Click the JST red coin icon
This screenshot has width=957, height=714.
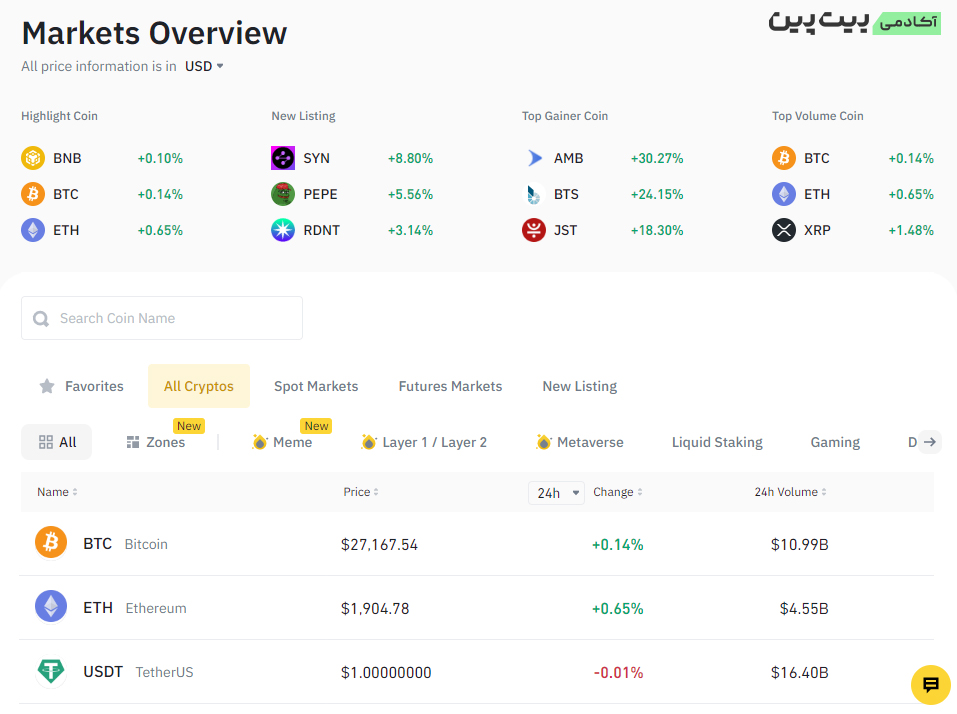(x=534, y=230)
